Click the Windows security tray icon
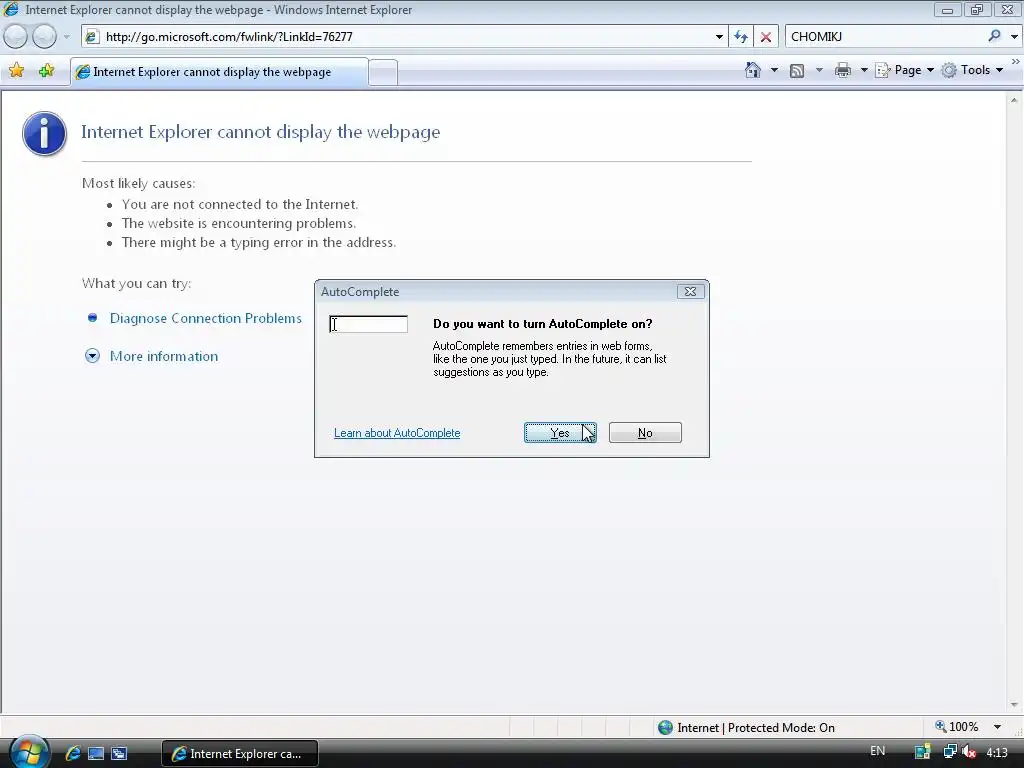Image resolution: width=1024 pixels, height=768 pixels. 923,752
